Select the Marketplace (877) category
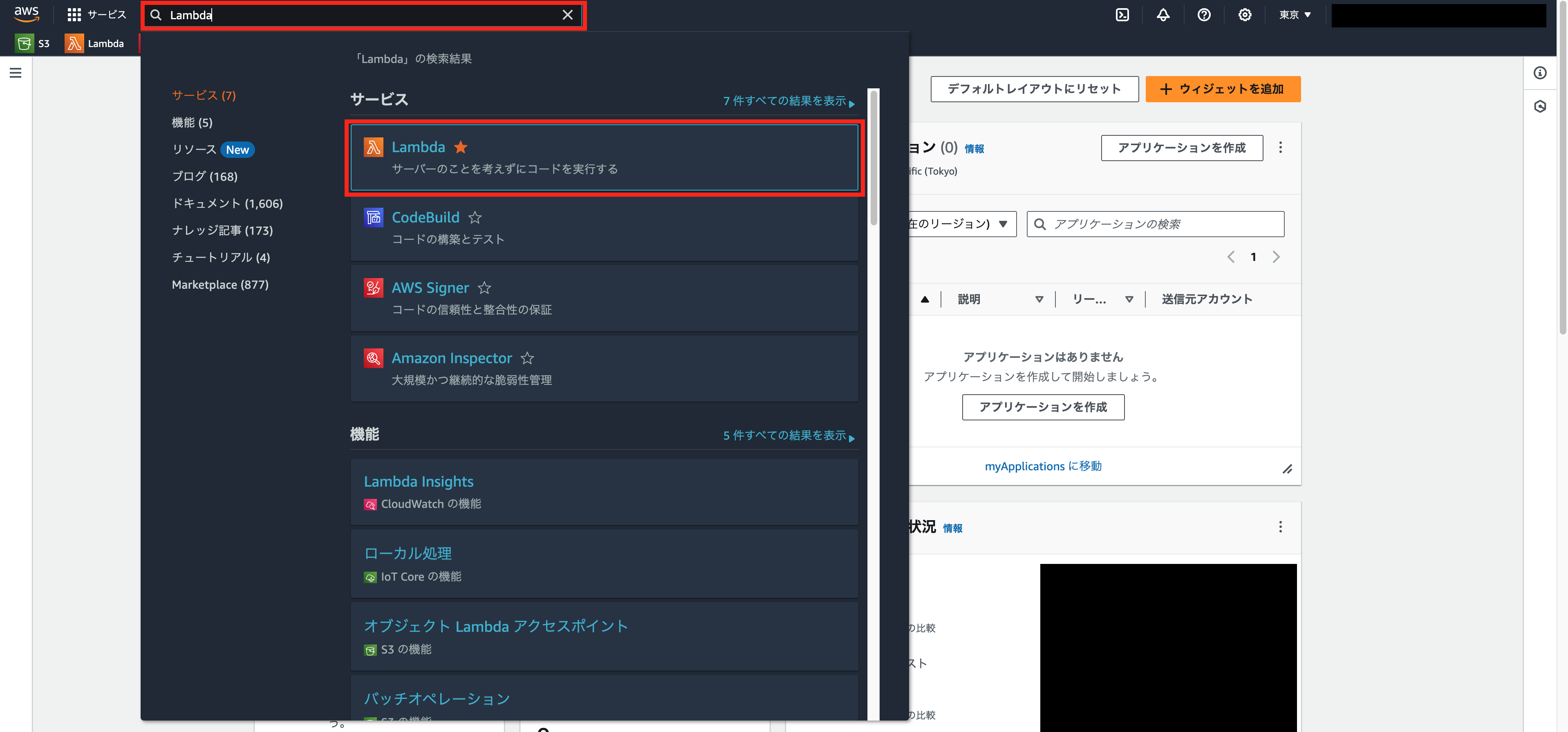1568x732 pixels. pos(220,284)
